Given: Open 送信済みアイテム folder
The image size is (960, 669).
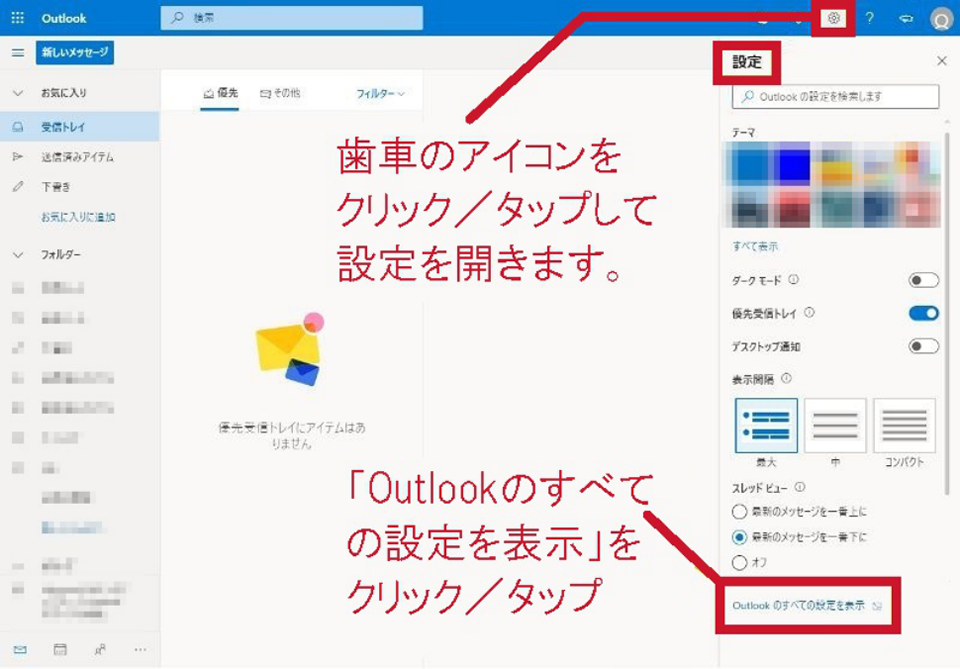Looking at the screenshot, I should [80, 157].
